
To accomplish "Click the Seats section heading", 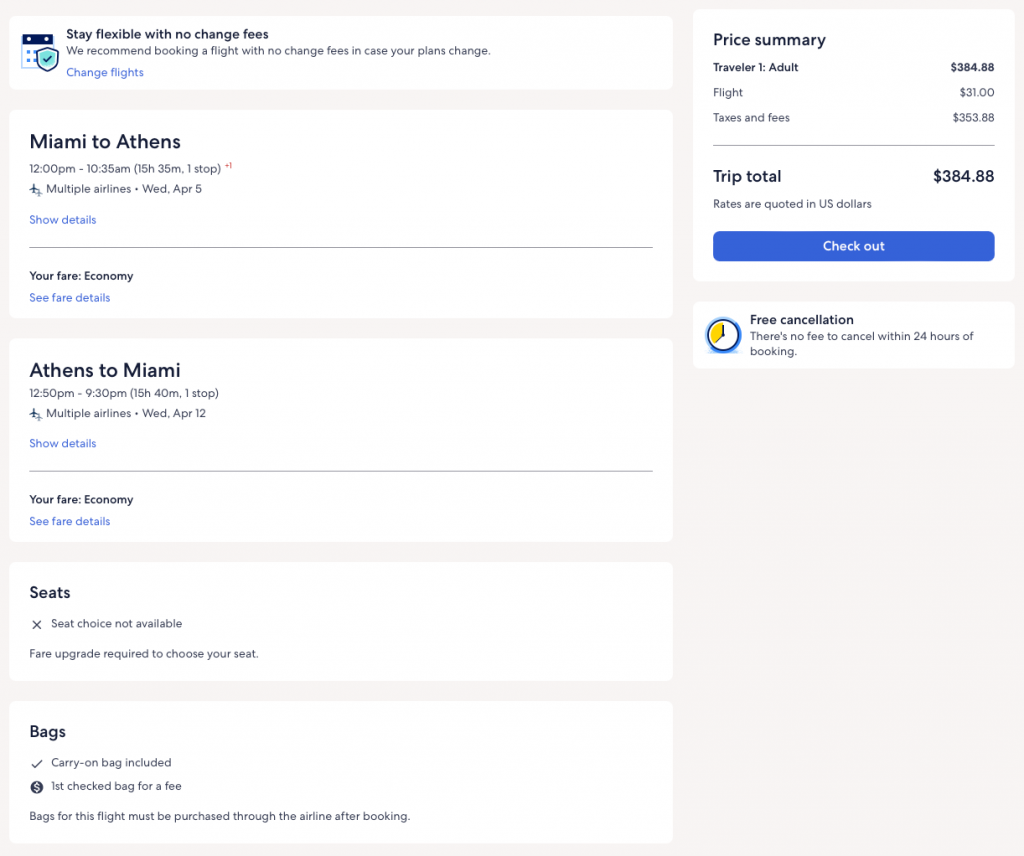I will 50,593.
